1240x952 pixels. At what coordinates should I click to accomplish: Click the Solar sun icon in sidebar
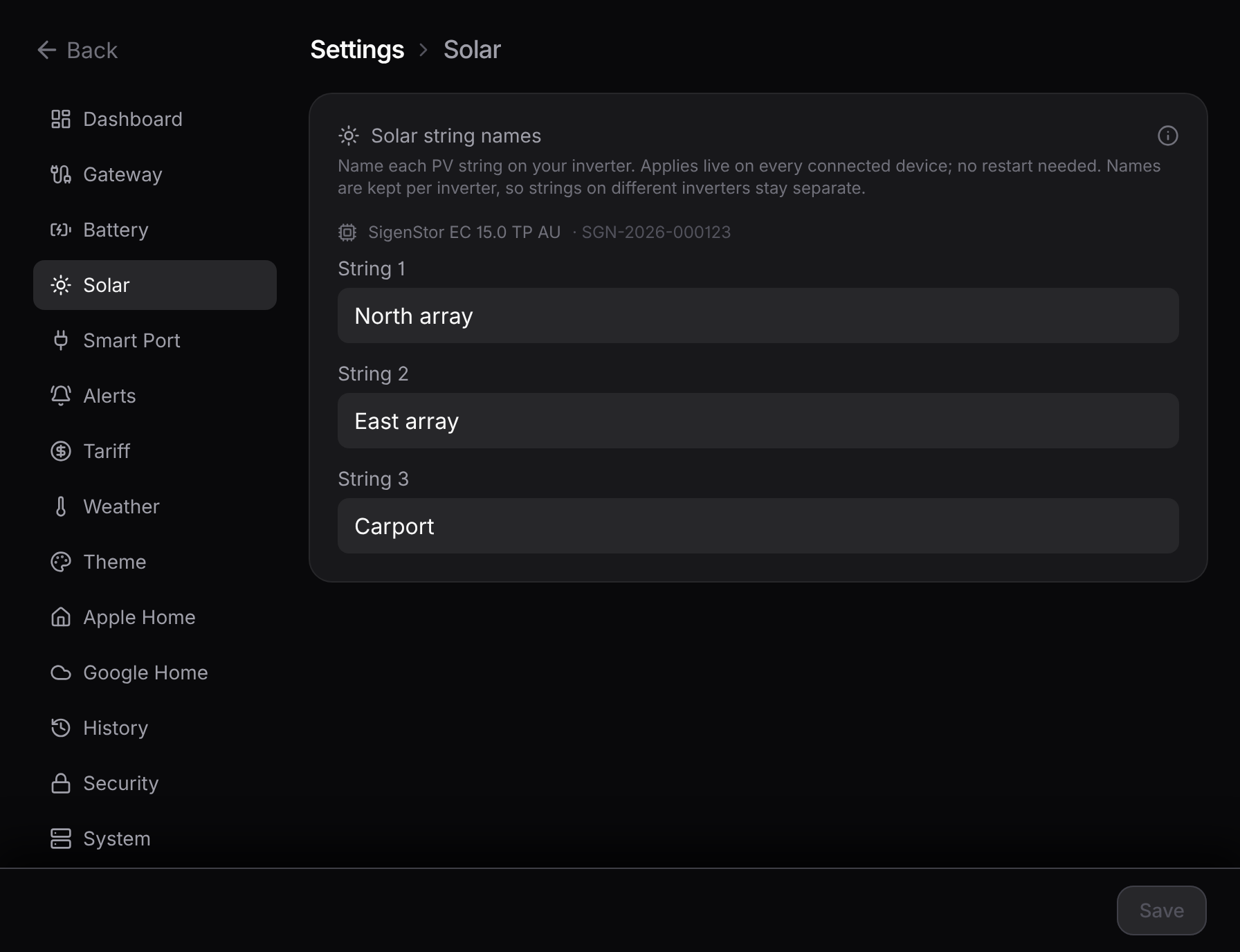pos(61,285)
